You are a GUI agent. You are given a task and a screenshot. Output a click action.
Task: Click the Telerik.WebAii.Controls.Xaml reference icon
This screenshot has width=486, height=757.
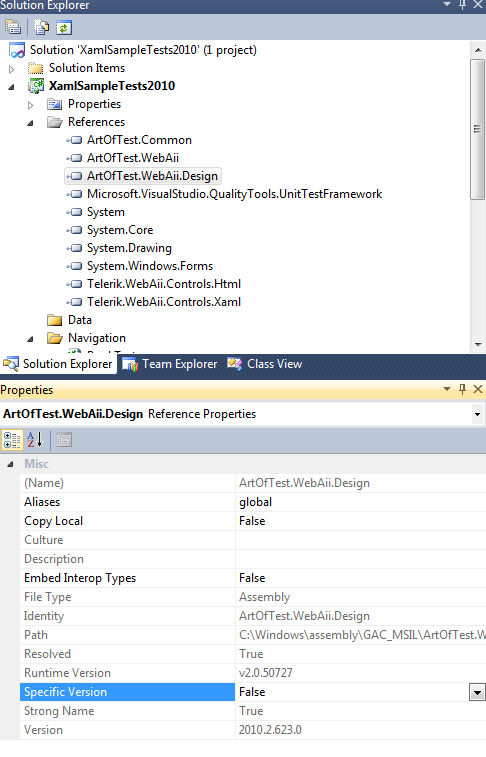(75, 302)
